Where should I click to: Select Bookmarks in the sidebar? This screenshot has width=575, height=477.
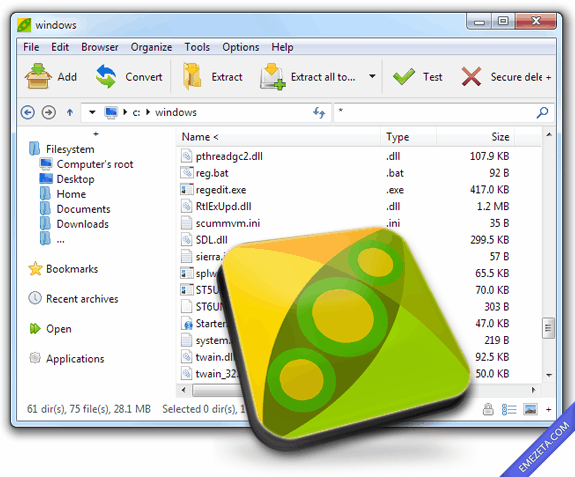coord(72,269)
